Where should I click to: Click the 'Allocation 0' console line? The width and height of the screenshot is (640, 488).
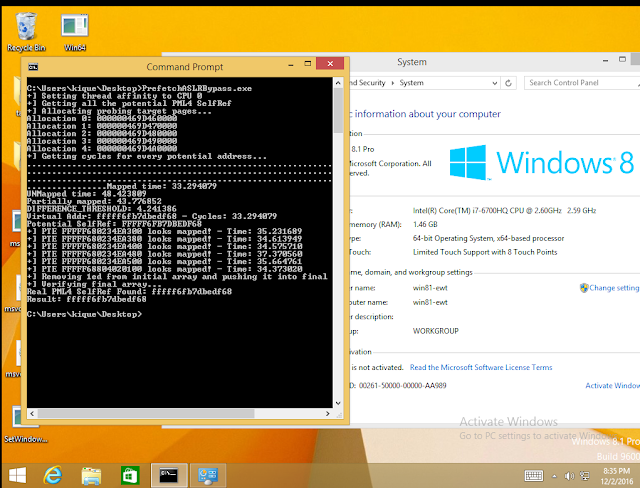(x=102, y=119)
